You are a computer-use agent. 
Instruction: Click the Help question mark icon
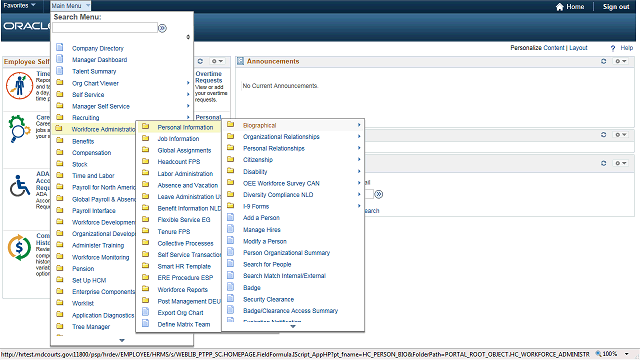click(x=612, y=48)
